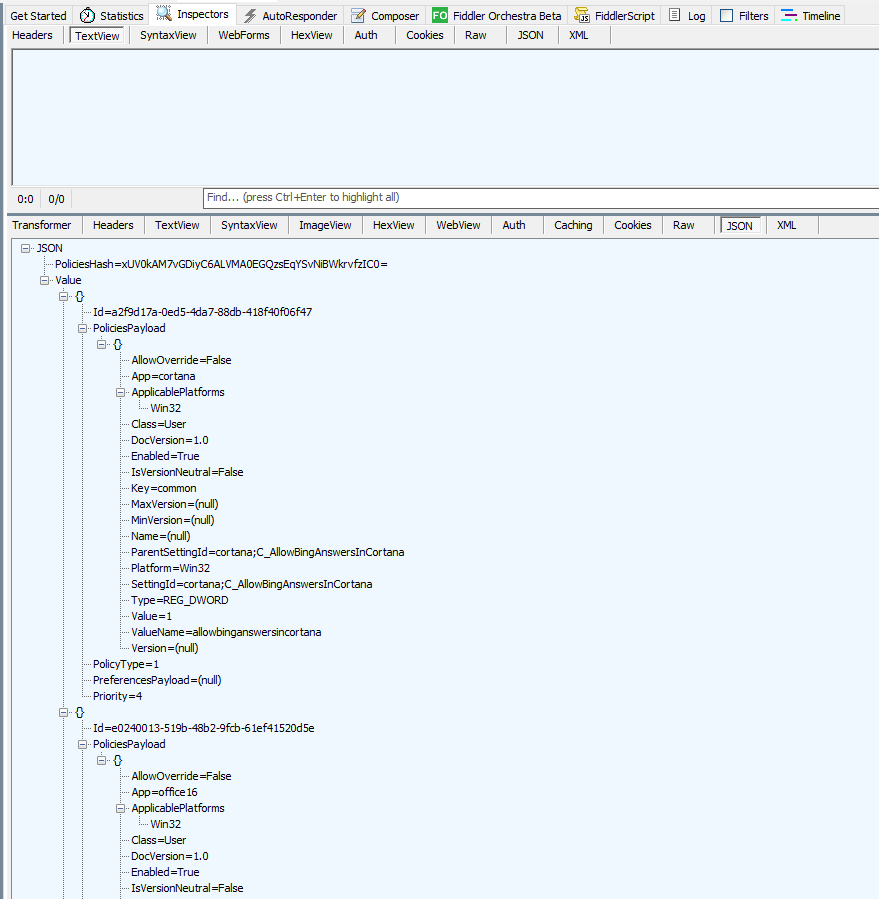Select request SyntaxView tab

coord(168,36)
